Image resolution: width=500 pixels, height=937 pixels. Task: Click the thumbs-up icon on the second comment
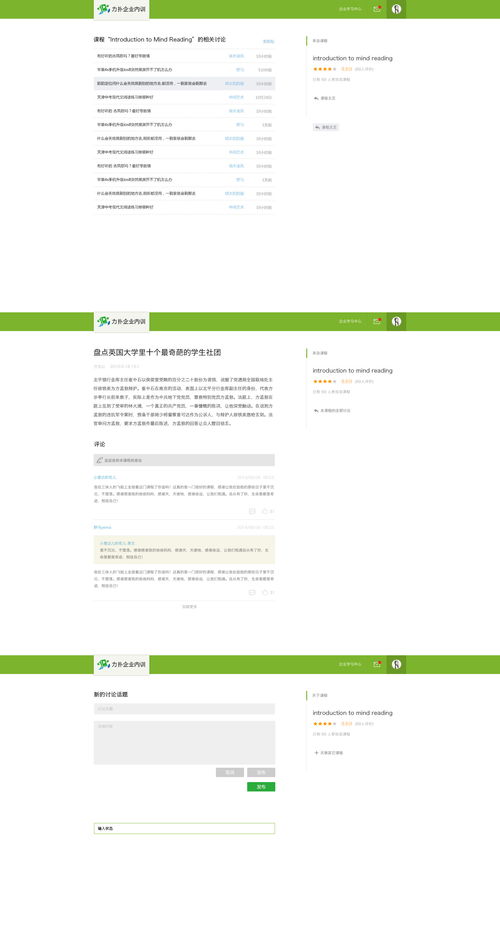coord(265,592)
